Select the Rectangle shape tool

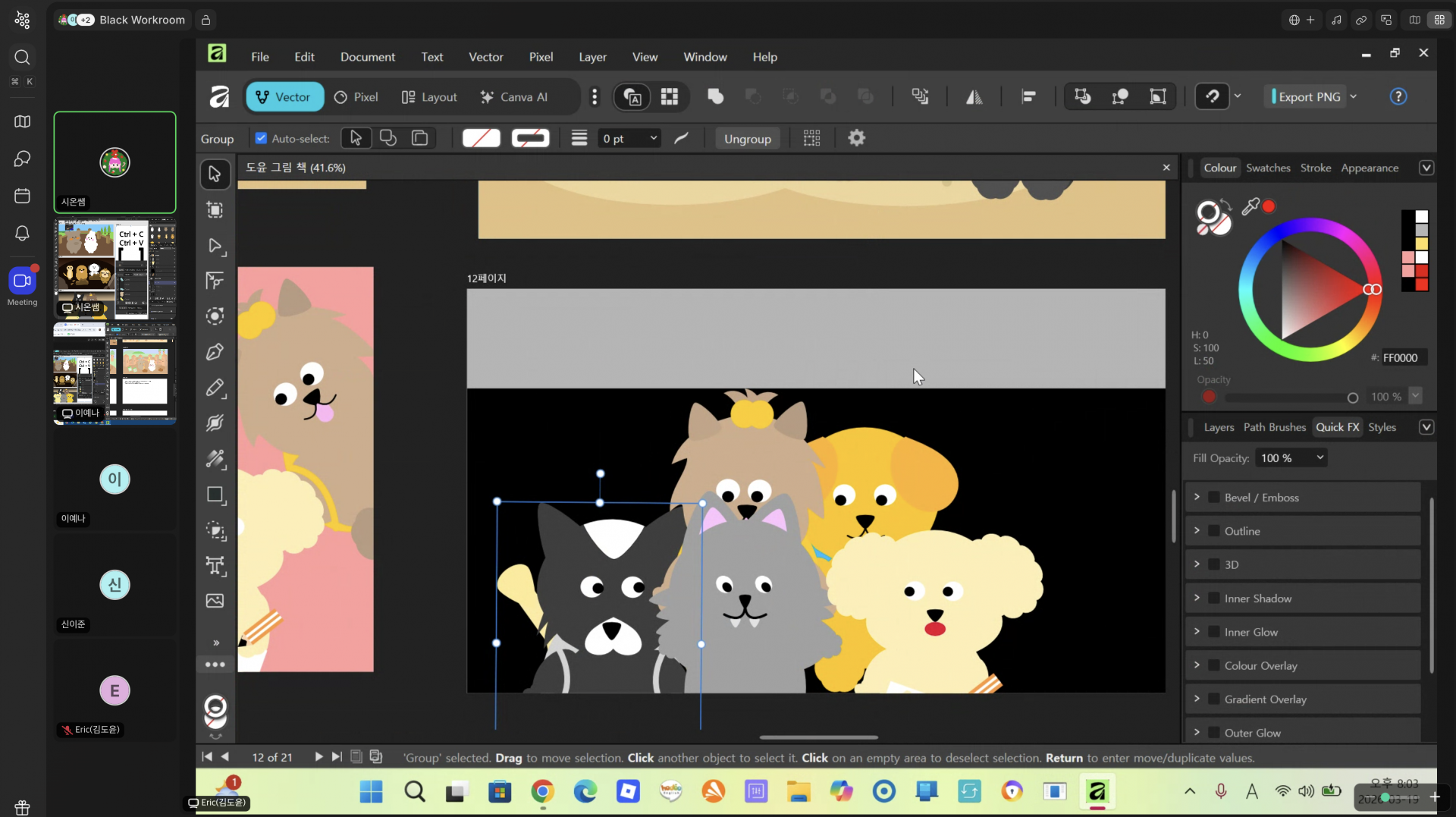[215, 495]
